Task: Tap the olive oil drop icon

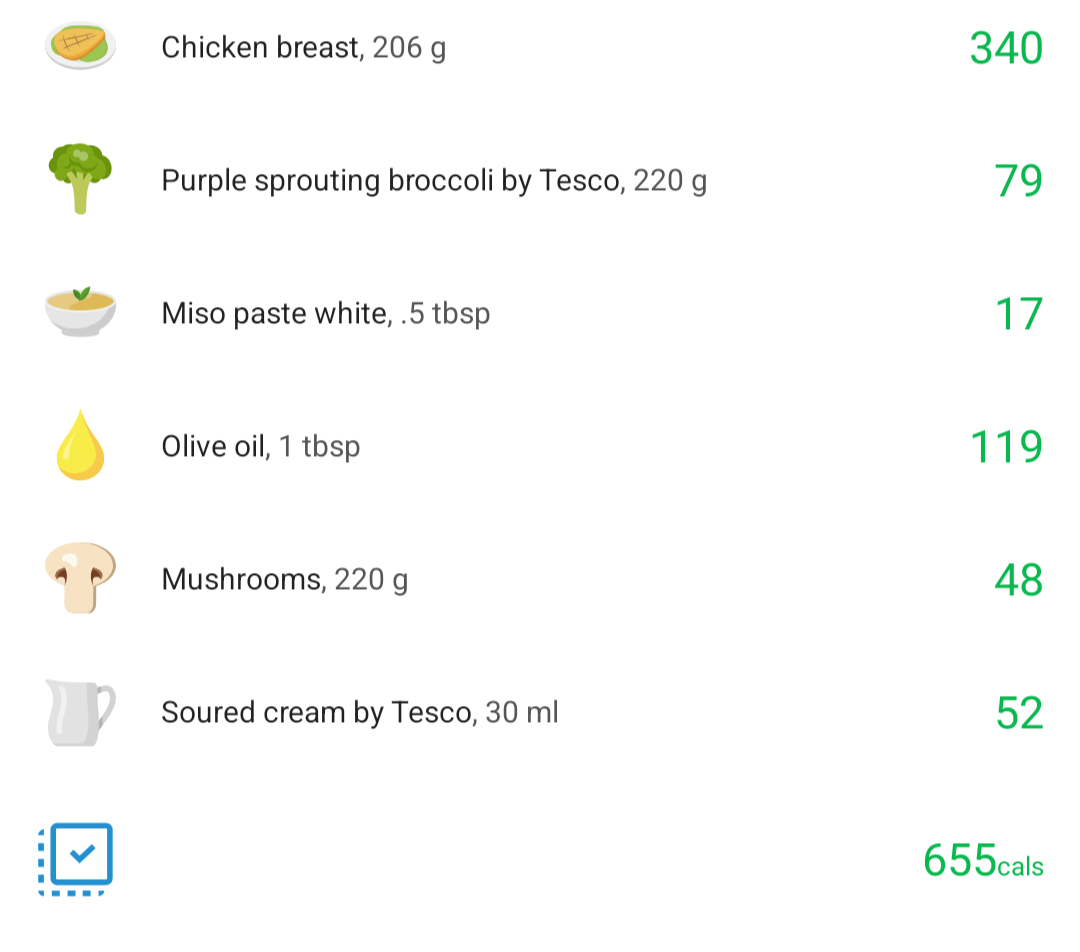Action: (80, 445)
